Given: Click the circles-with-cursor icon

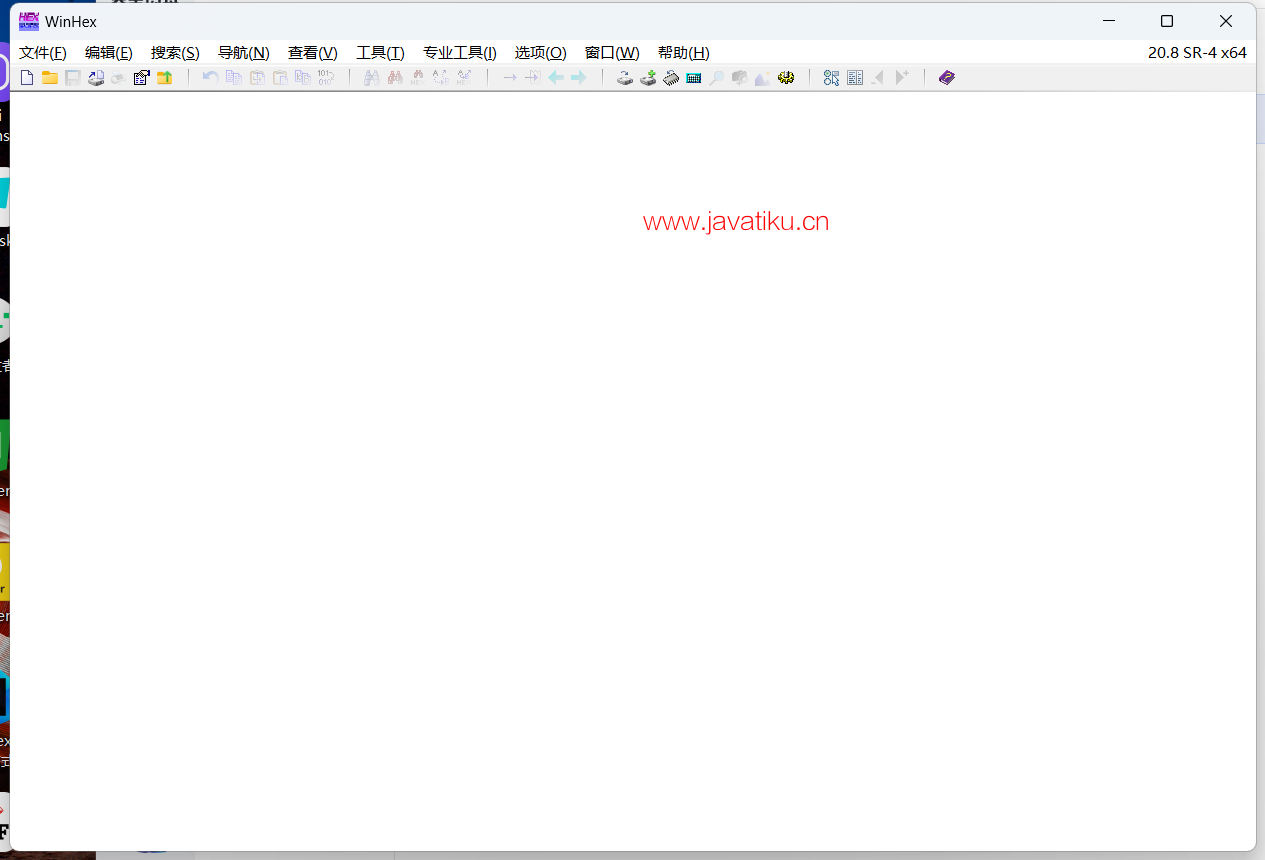Looking at the screenshot, I should click(x=832, y=77).
